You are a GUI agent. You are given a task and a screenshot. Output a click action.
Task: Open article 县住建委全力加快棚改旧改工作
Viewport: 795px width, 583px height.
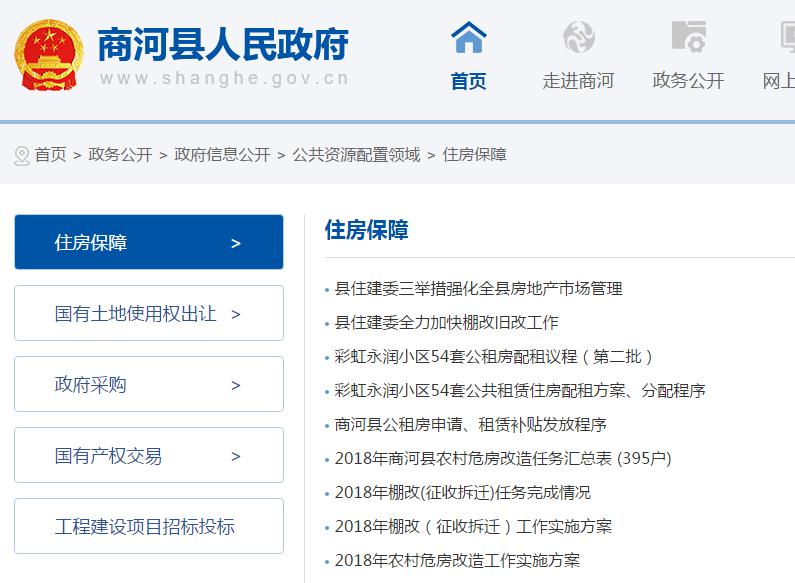click(x=446, y=322)
